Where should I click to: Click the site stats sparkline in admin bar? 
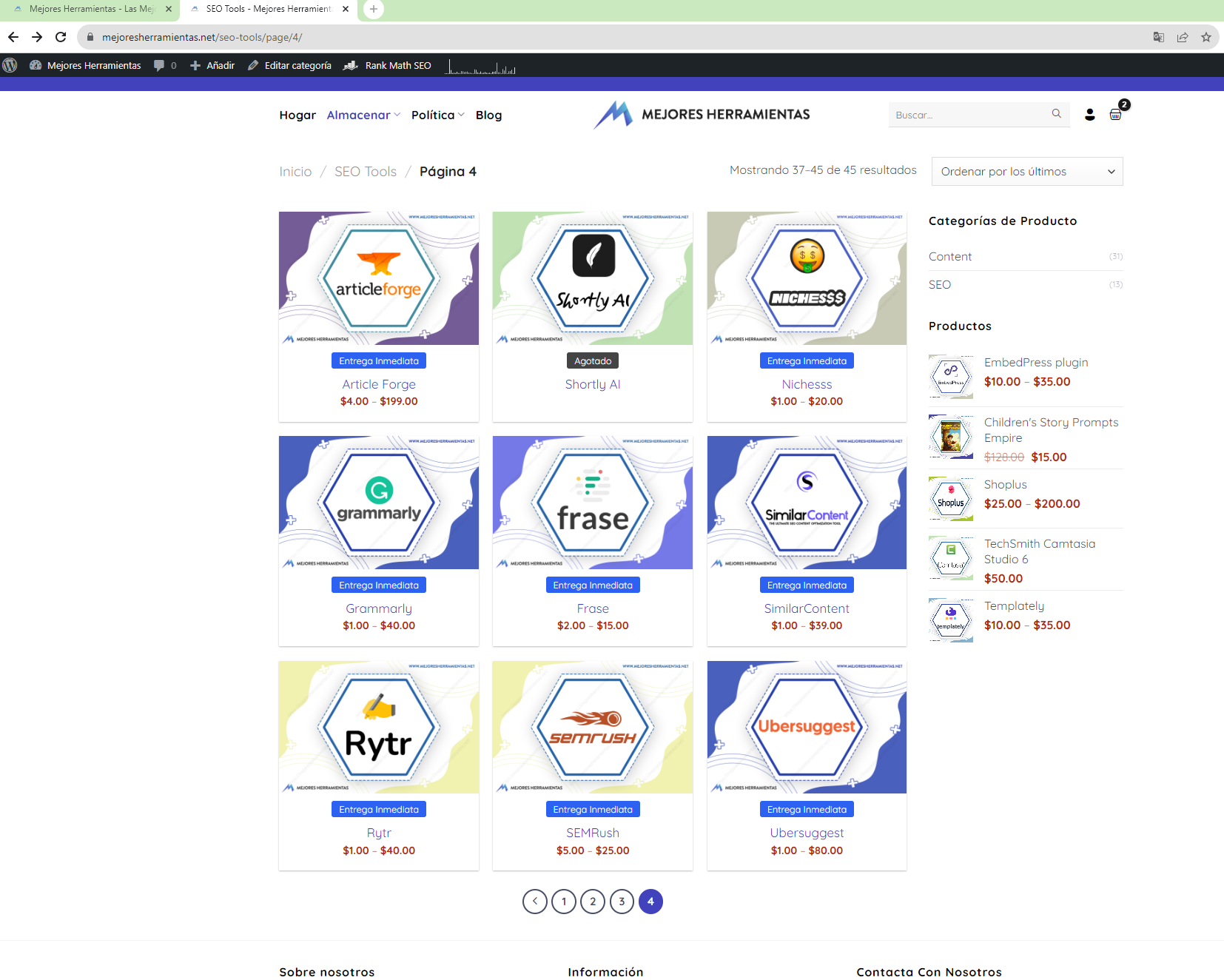(x=480, y=67)
